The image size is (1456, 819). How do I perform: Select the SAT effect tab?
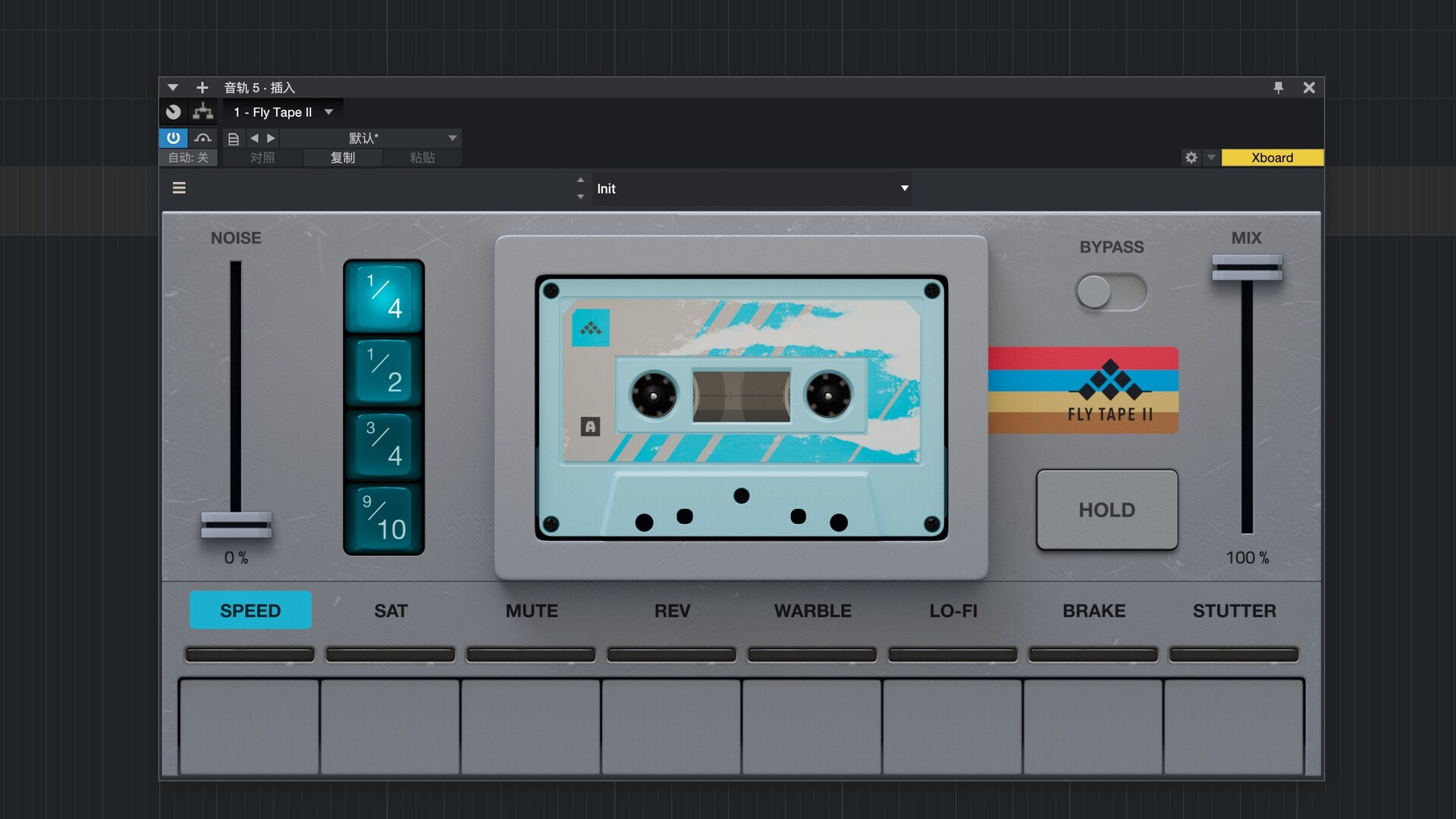tap(391, 610)
